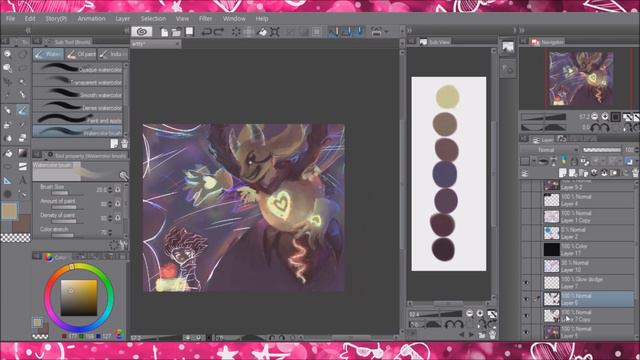Image resolution: width=640 pixels, height=360 pixels.
Task: Show hidden Layer 4 via eye column
Action: click(x=526, y=200)
